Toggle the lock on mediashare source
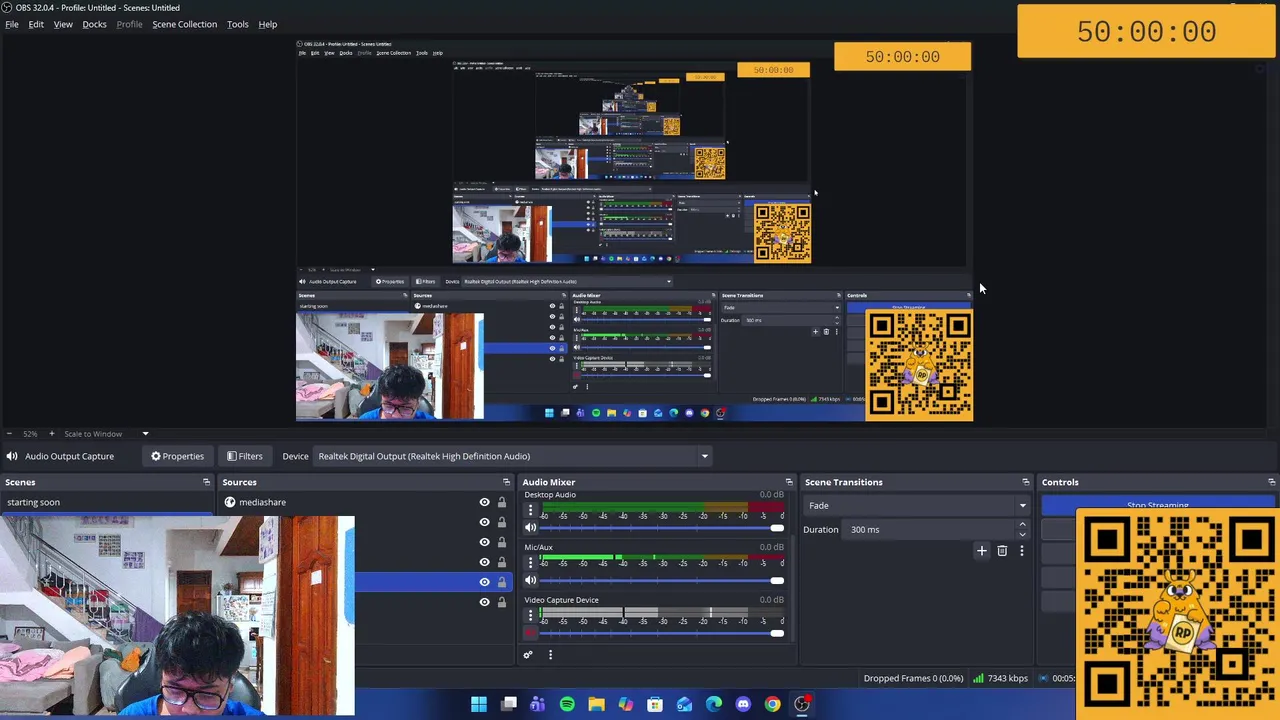This screenshot has height=720, width=1280. pos(502,502)
